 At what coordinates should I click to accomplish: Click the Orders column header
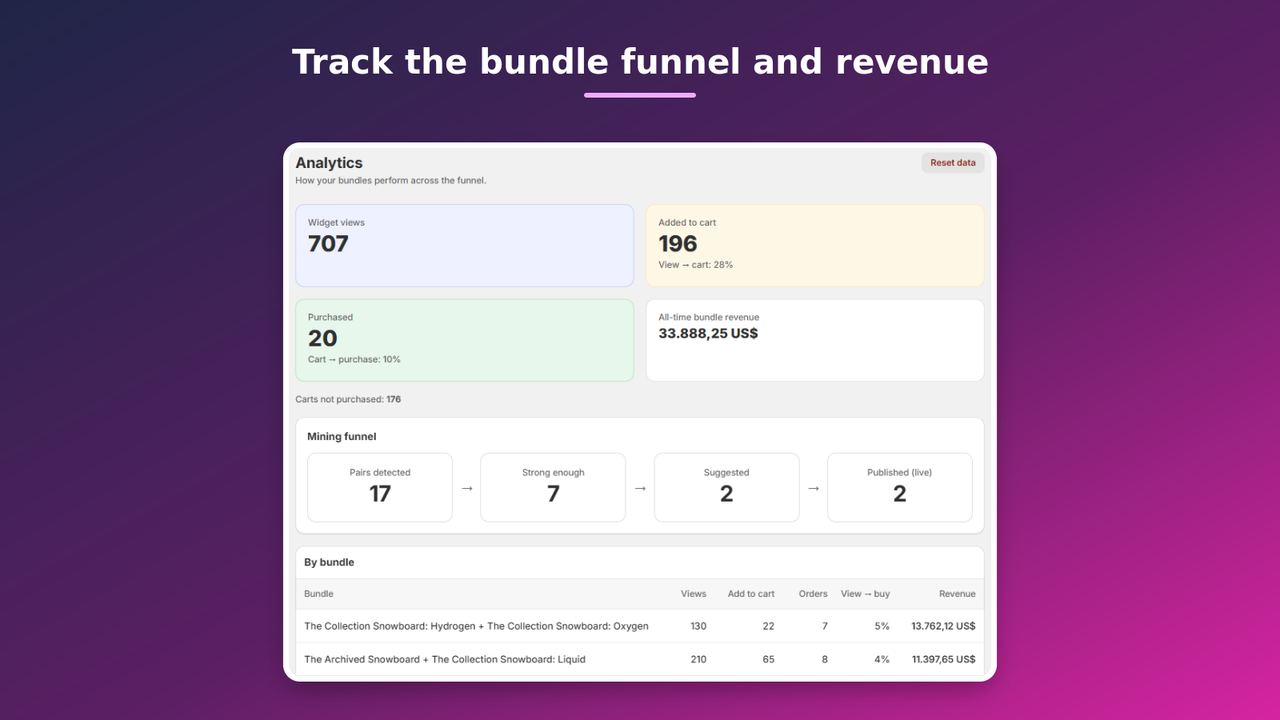(813, 594)
